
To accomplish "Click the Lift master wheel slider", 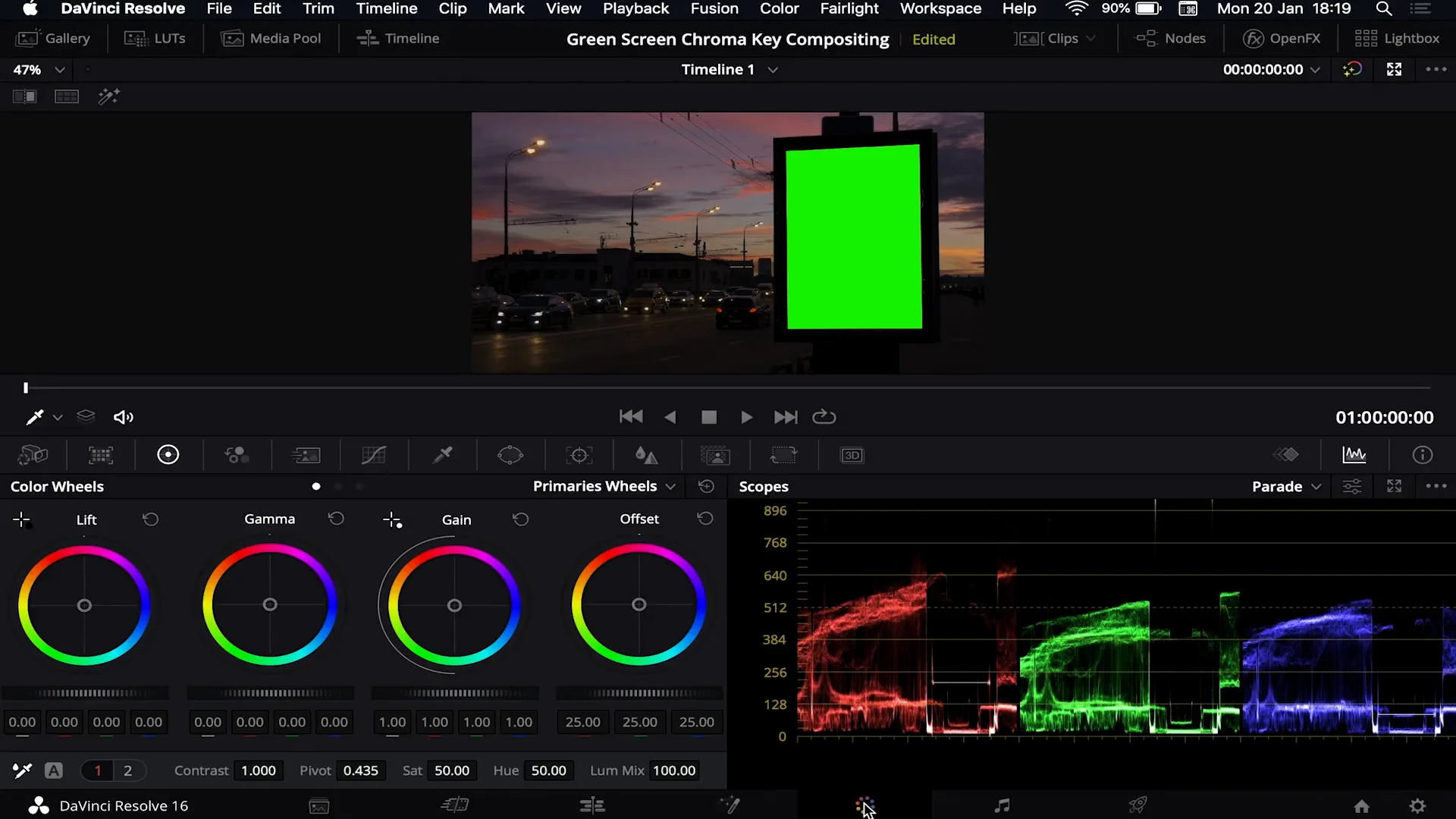I will 85,693.
